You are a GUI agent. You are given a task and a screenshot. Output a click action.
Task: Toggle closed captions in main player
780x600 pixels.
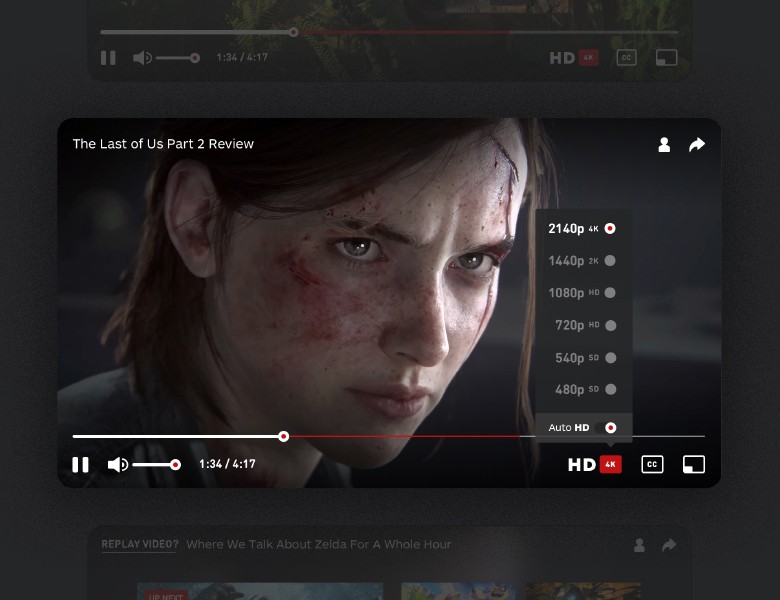coord(652,465)
